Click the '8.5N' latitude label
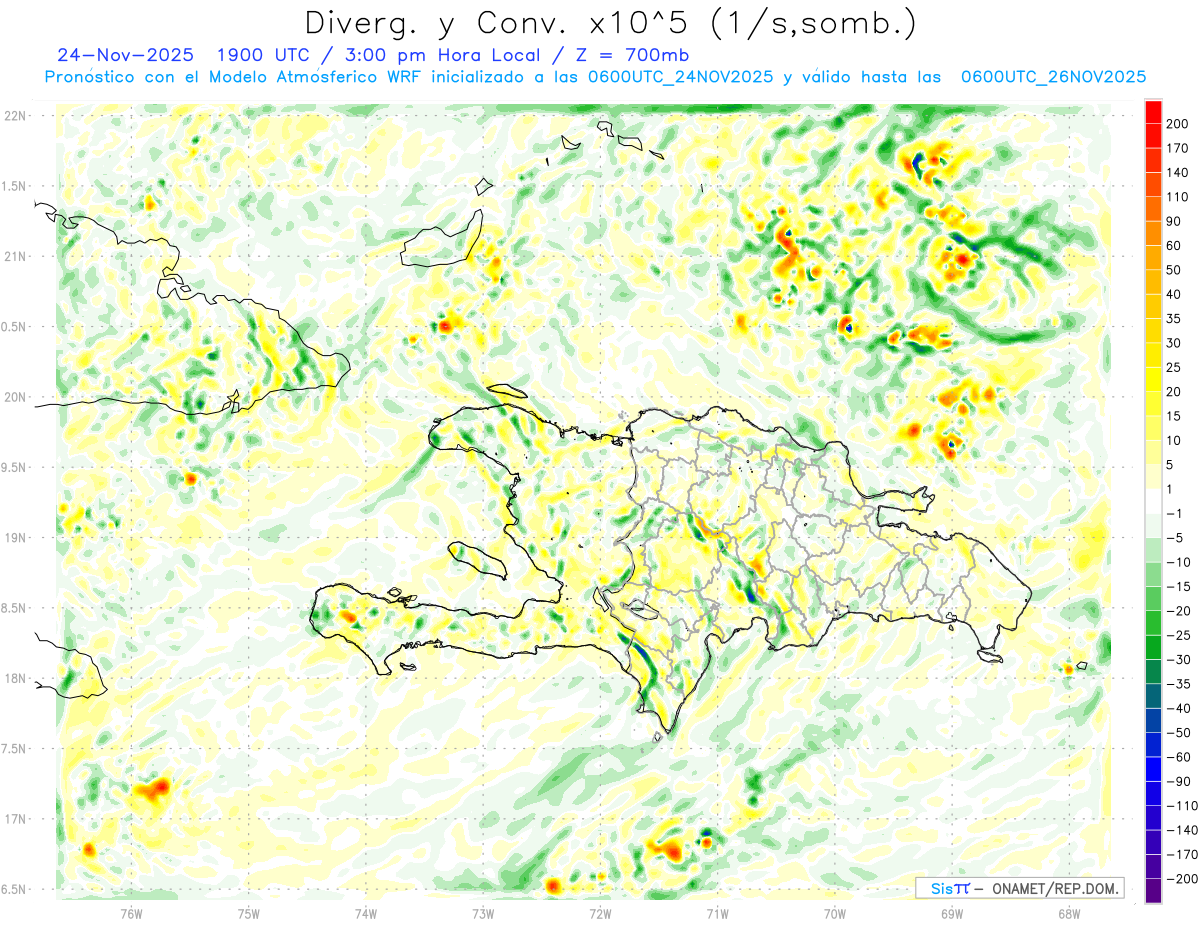This screenshot has width=1200, height=927. [x=15, y=608]
